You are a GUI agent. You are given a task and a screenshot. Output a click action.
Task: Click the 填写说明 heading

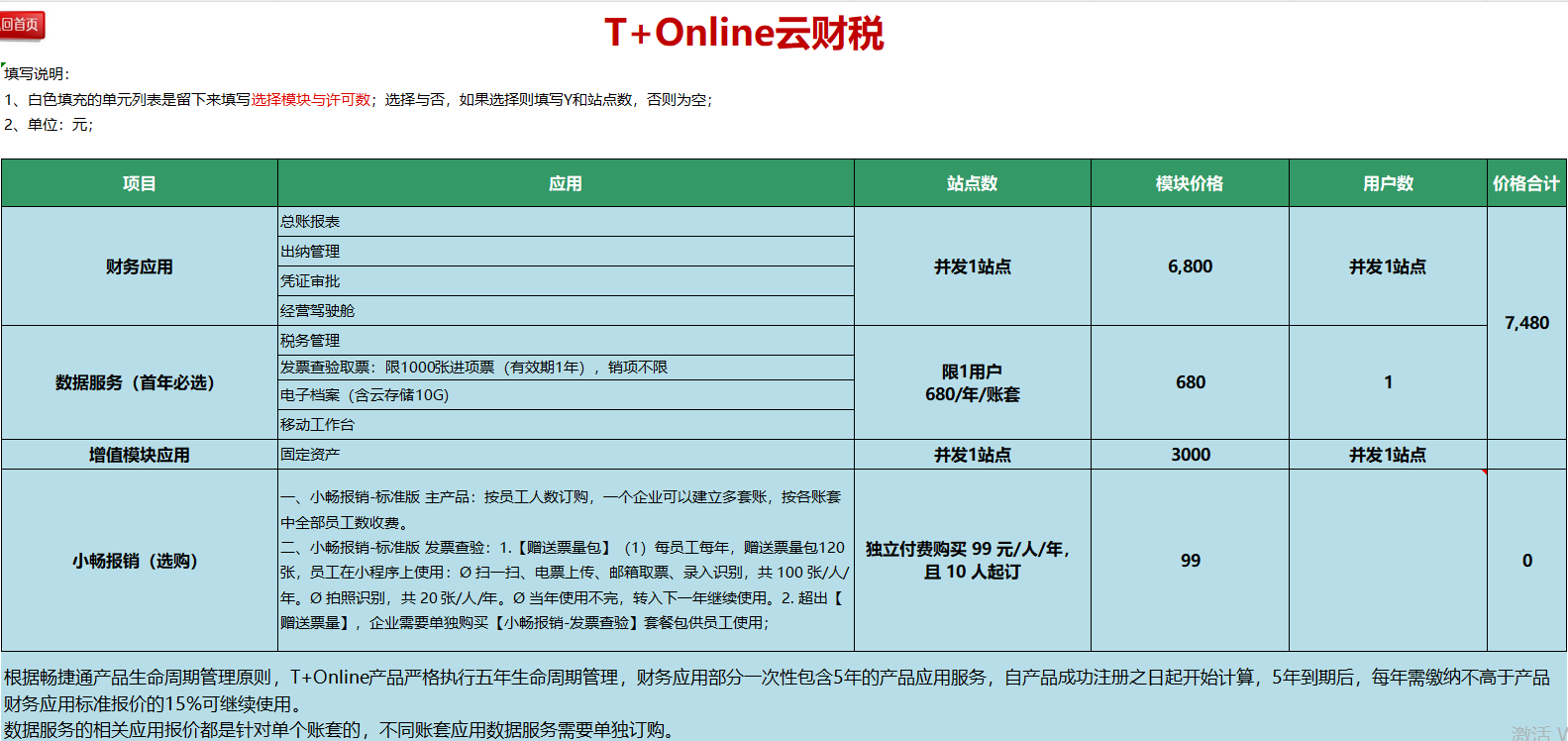click(x=37, y=74)
